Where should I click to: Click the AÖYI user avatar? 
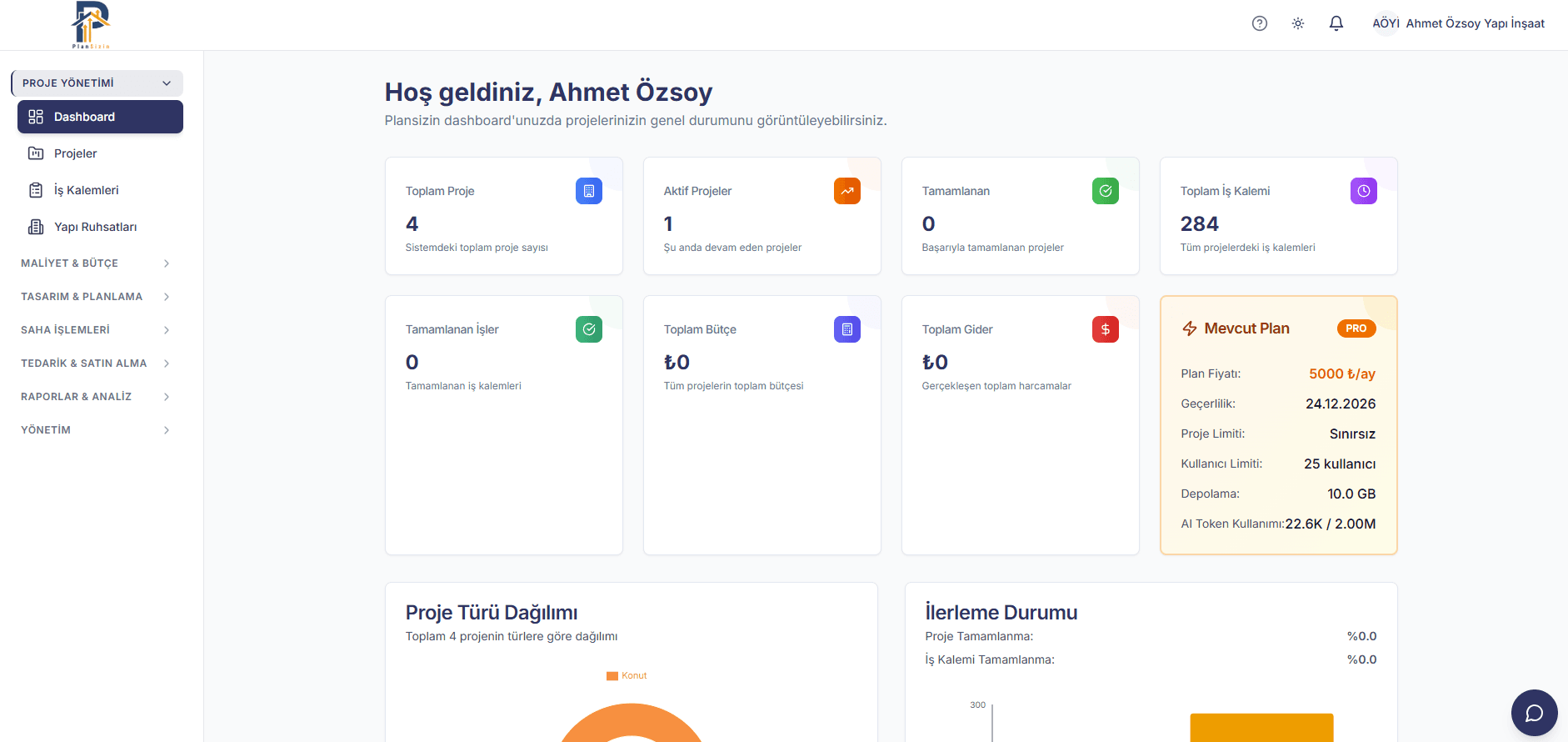click(x=1386, y=23)
